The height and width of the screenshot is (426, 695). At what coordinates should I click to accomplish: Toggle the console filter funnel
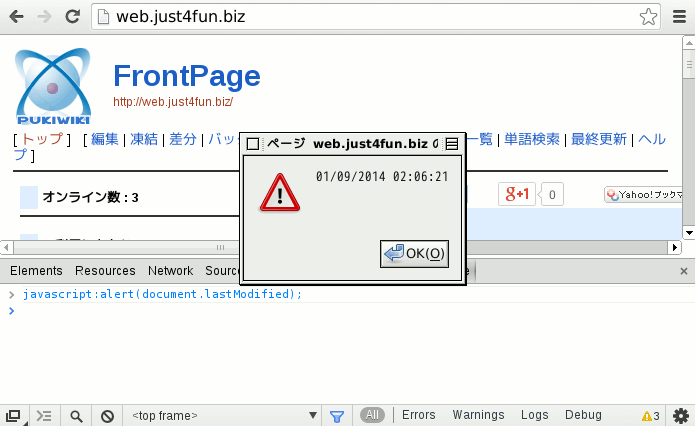337,415
